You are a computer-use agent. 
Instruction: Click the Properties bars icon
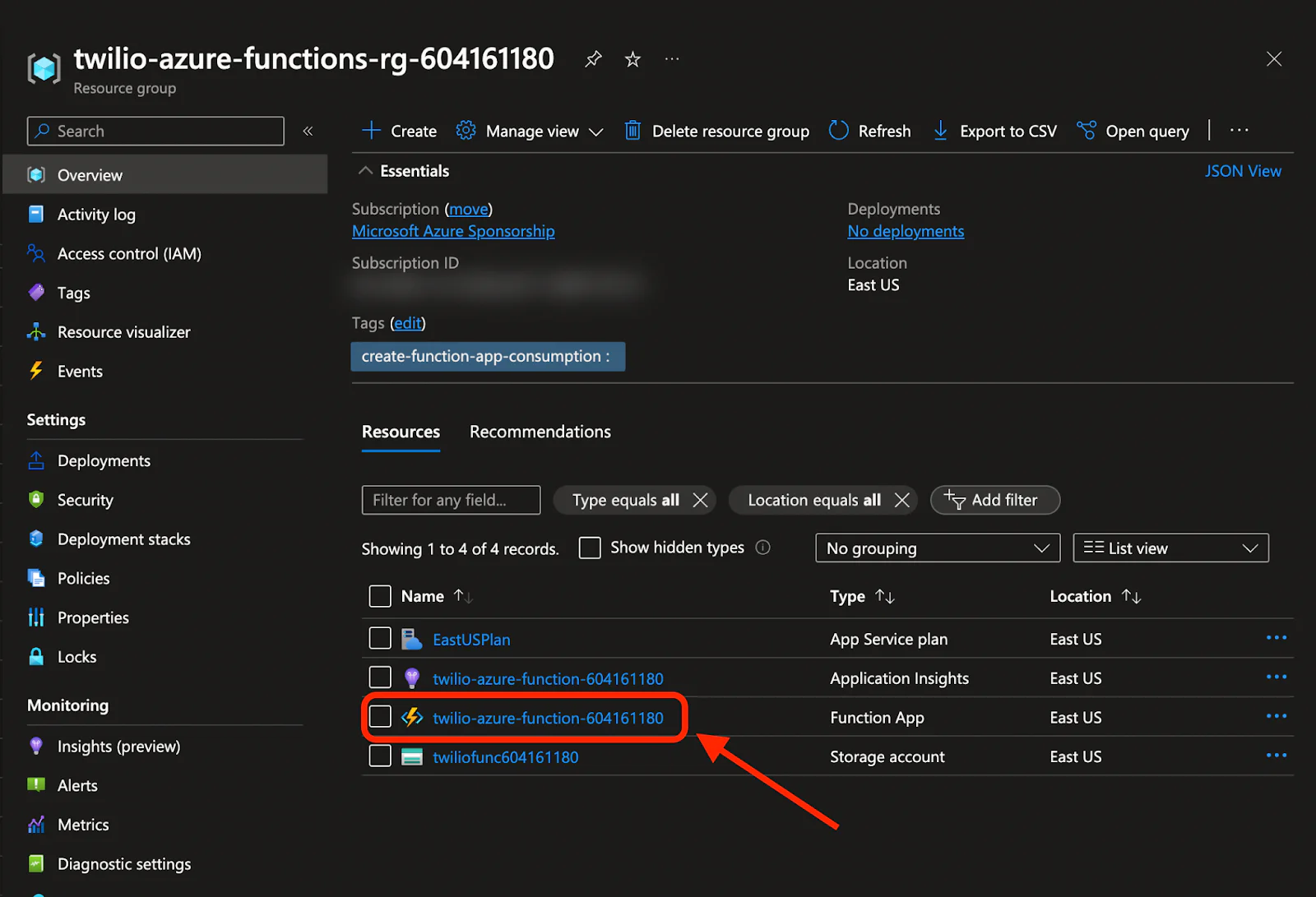coord(36,617)
